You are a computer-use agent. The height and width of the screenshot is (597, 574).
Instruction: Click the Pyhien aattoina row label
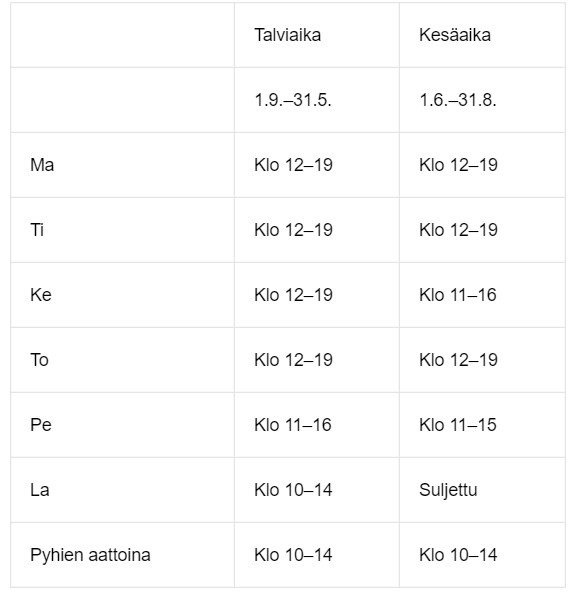tap(90, 555)
